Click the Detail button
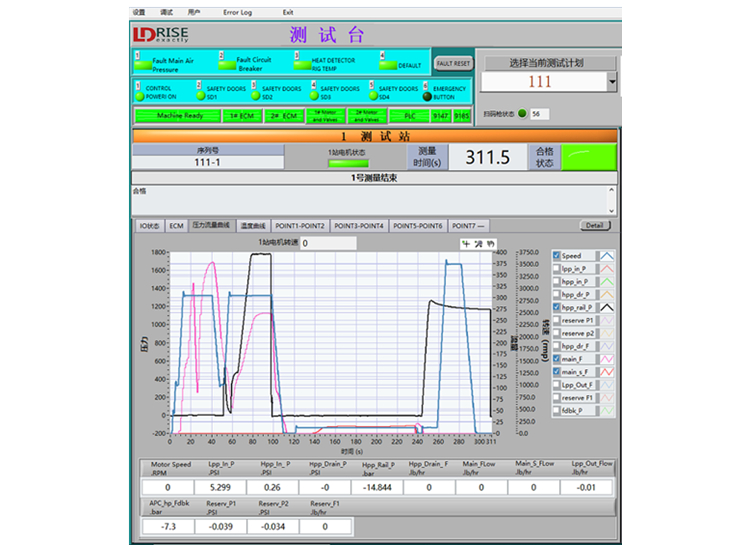The width and height of the screenshot is (750, 550). pyautogui.click(x=595, y=225)
